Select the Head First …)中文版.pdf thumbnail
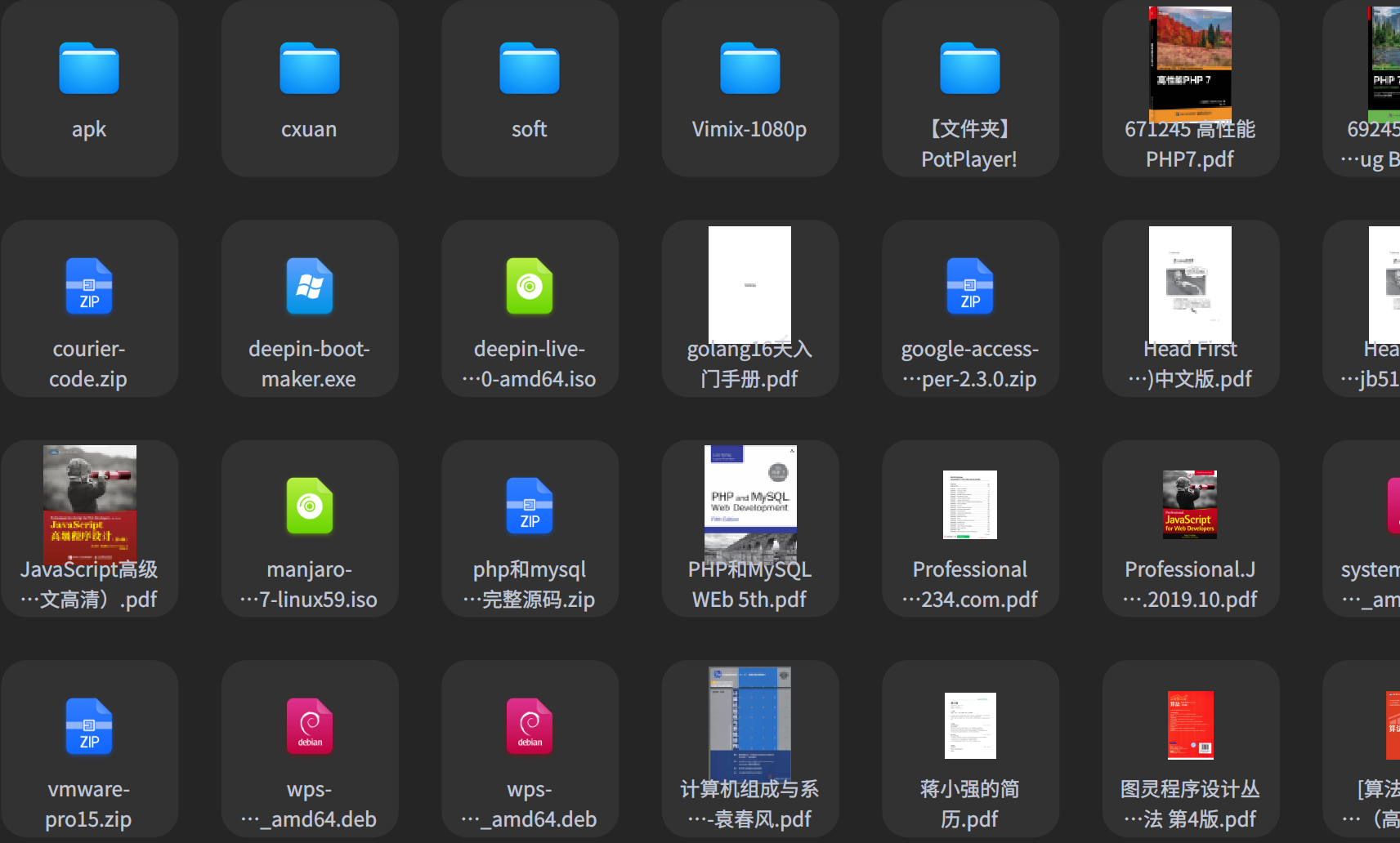Viewport: 1400px width, 843px height. click(x=1190, y=284)
